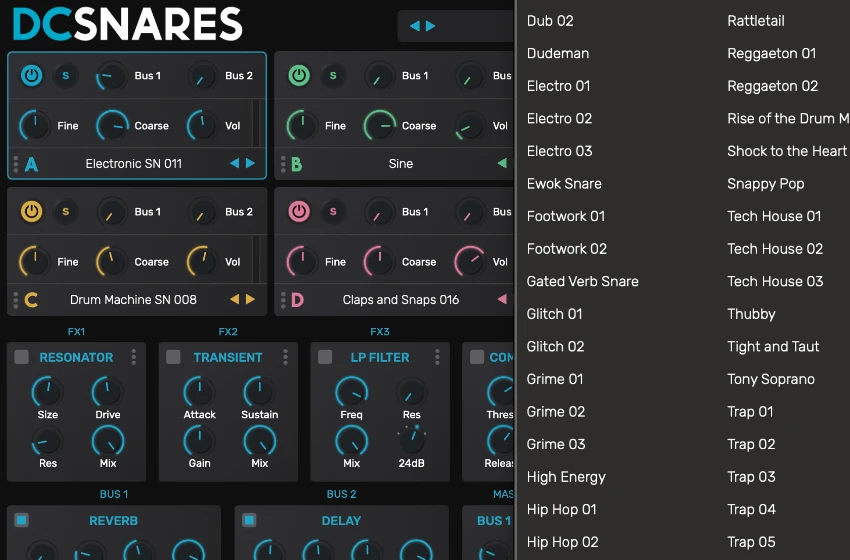Load previous sample on layer C

pyautogui.click(x=234, y=299)
